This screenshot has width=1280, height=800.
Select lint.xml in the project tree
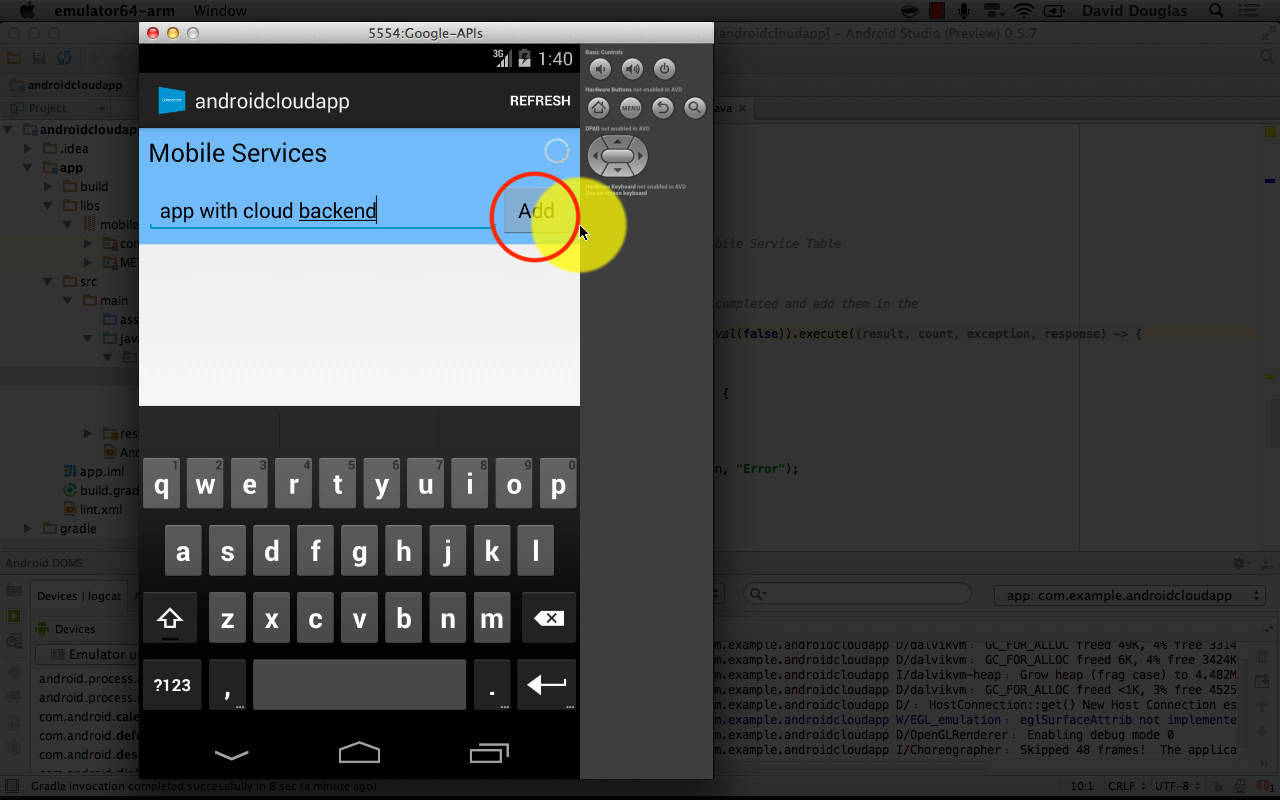pyautogui.click(x=100, y=510)
